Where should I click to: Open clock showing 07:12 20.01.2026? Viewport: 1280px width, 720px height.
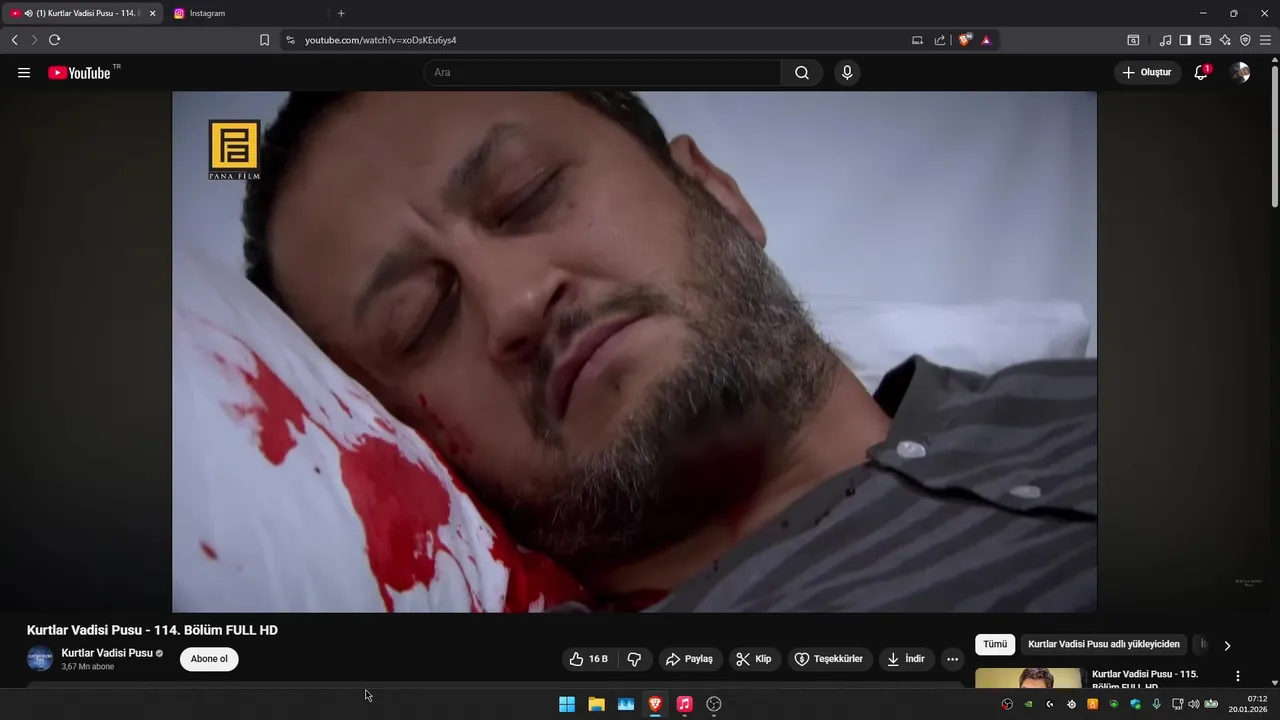(1250, 704)
